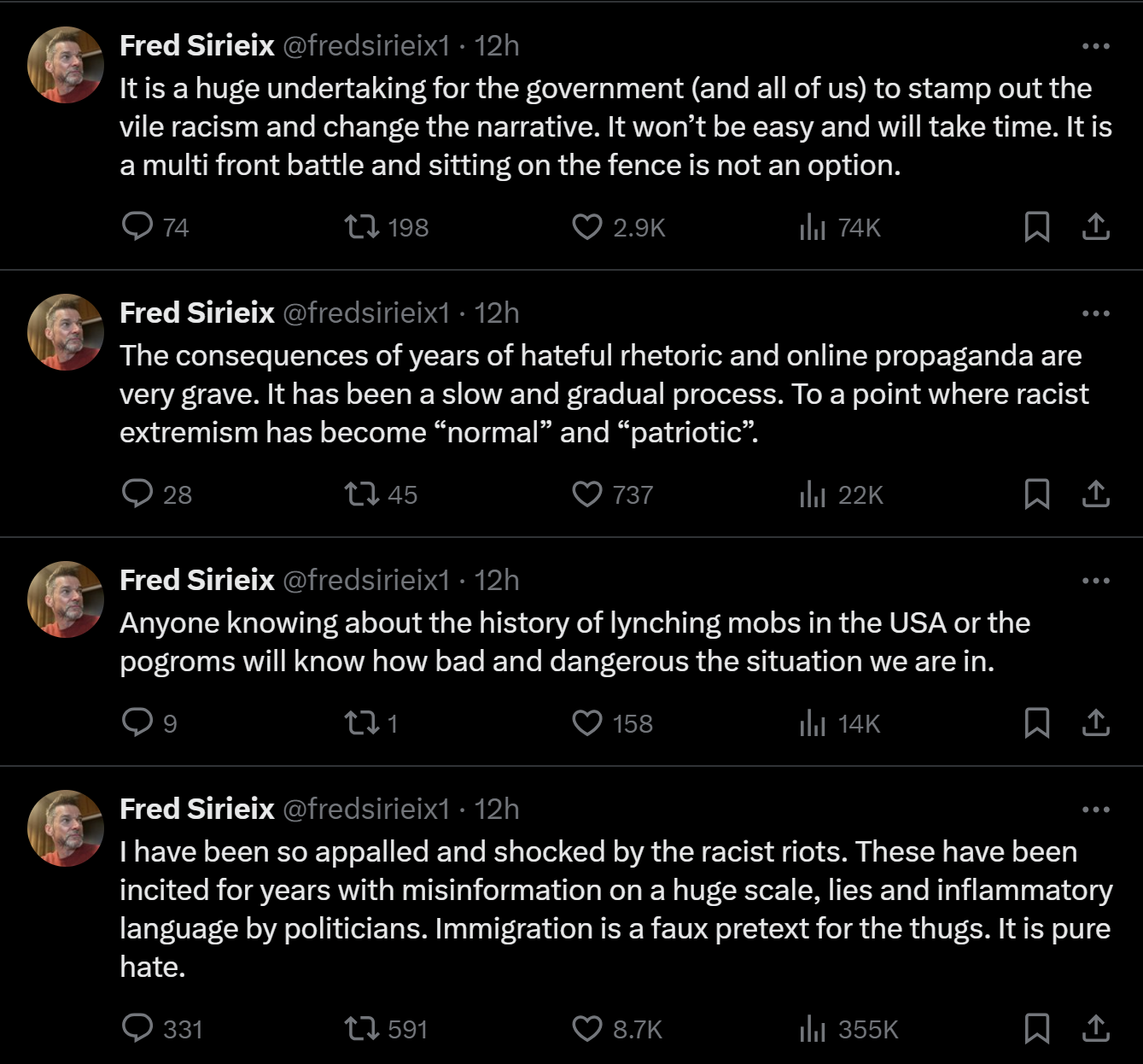Open profile avatar on the 'racist riots' tweet
This screenshot has height=1064, width=1143.
[x=66, y=827]
